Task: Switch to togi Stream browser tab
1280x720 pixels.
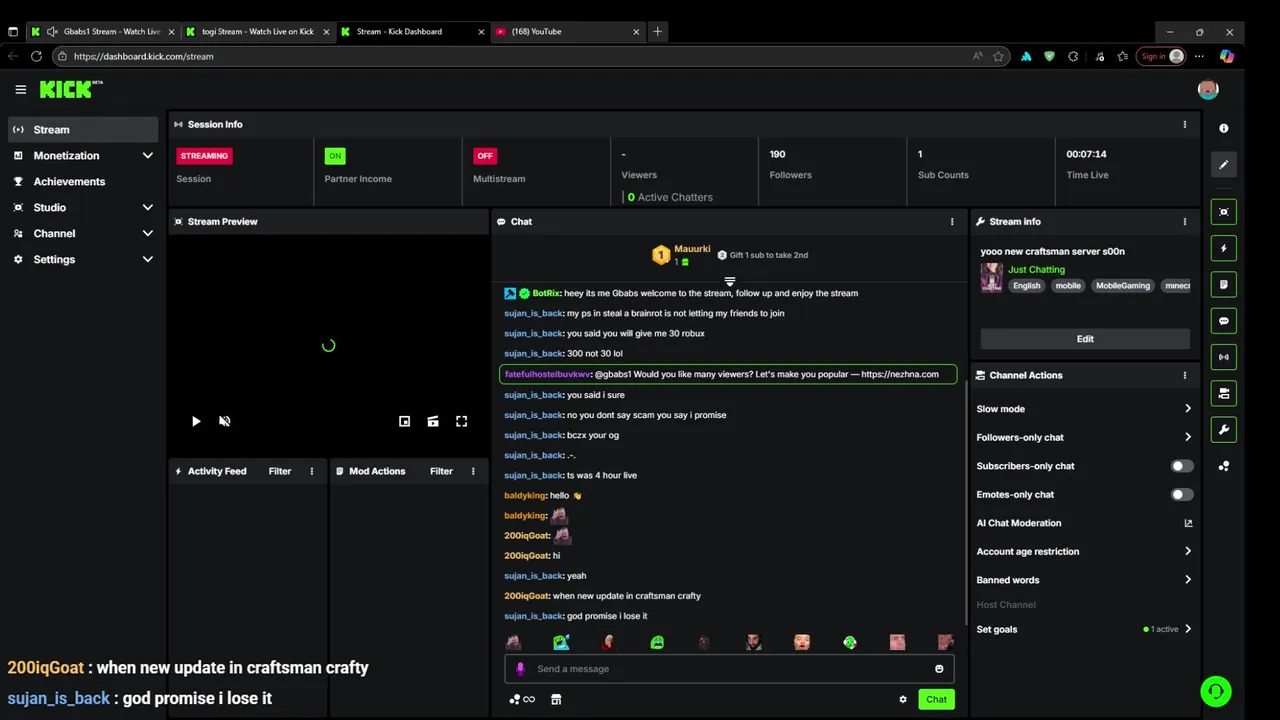Action: [257, 31]
